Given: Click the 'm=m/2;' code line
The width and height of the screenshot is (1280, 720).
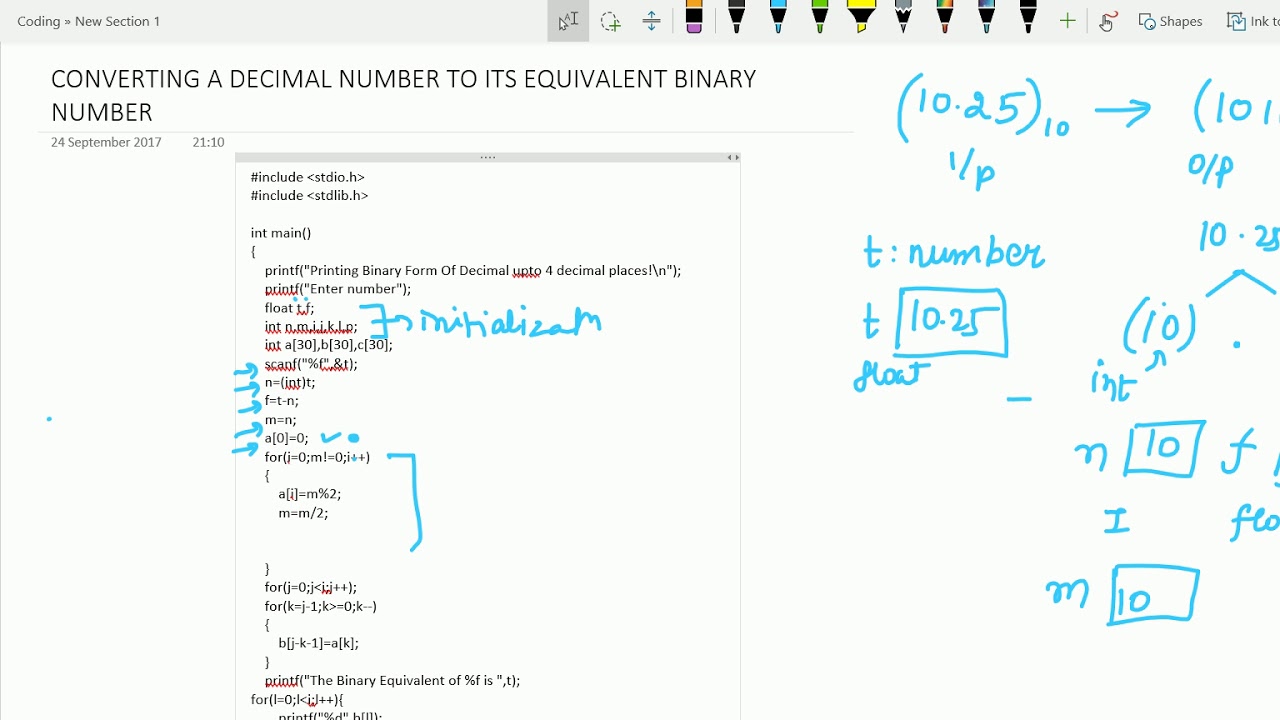Looking at the screenshot, I should coord(303,513).
